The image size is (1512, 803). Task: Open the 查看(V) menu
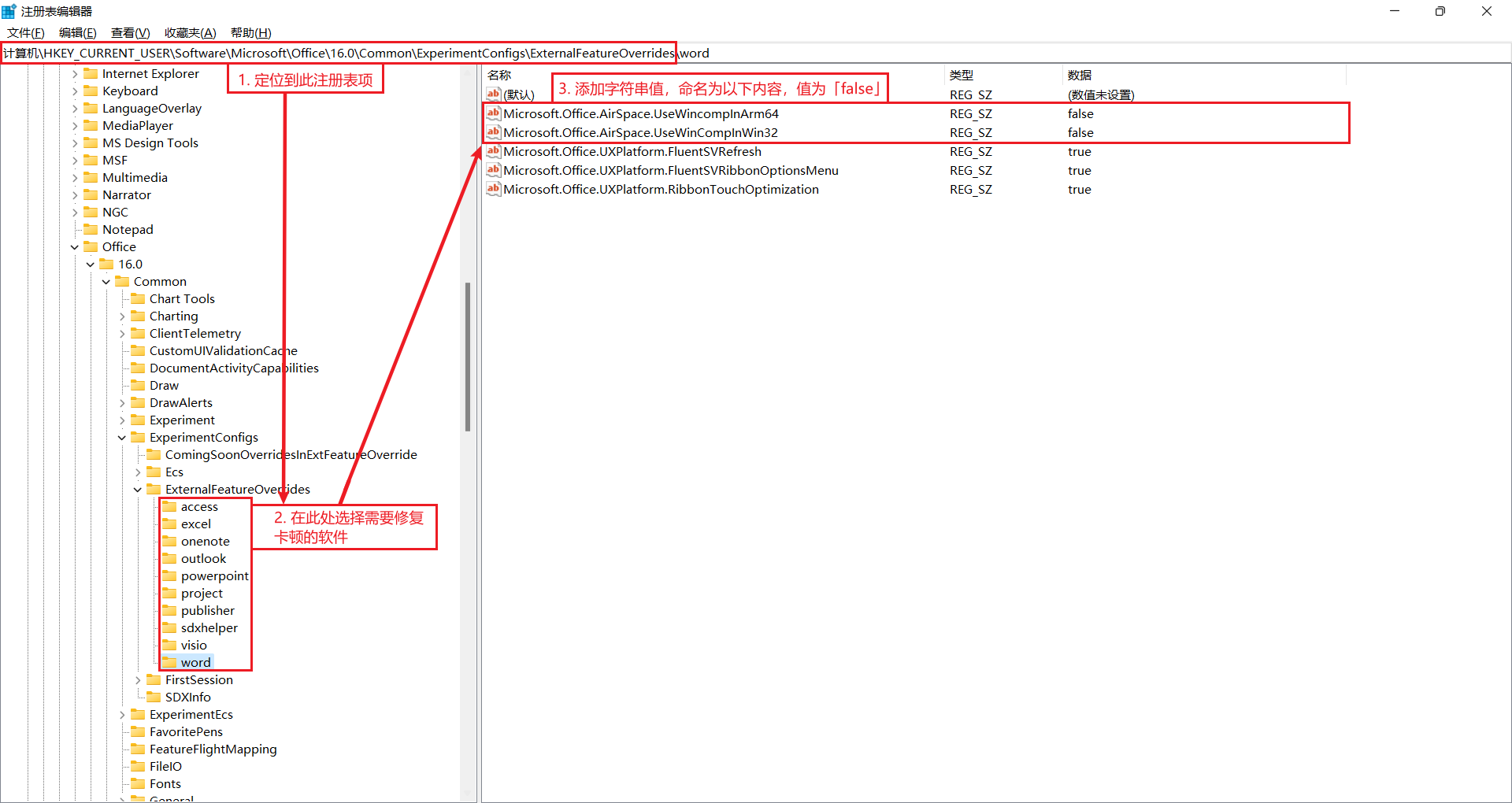[x=130, y=32]
